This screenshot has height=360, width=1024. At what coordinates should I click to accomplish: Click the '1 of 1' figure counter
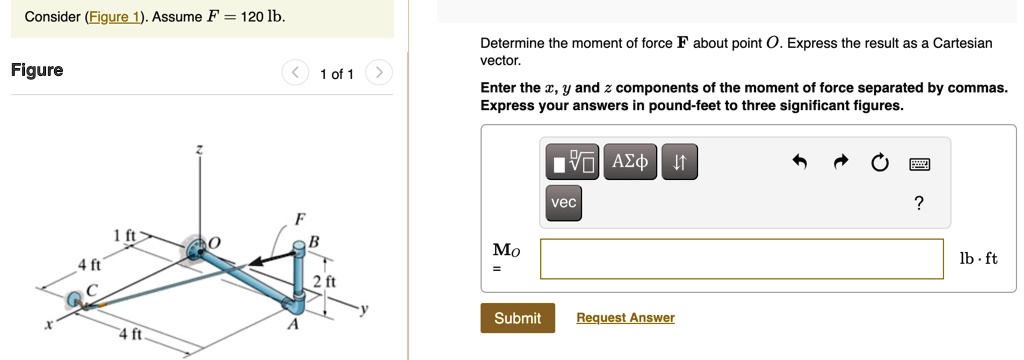[336, 74]
